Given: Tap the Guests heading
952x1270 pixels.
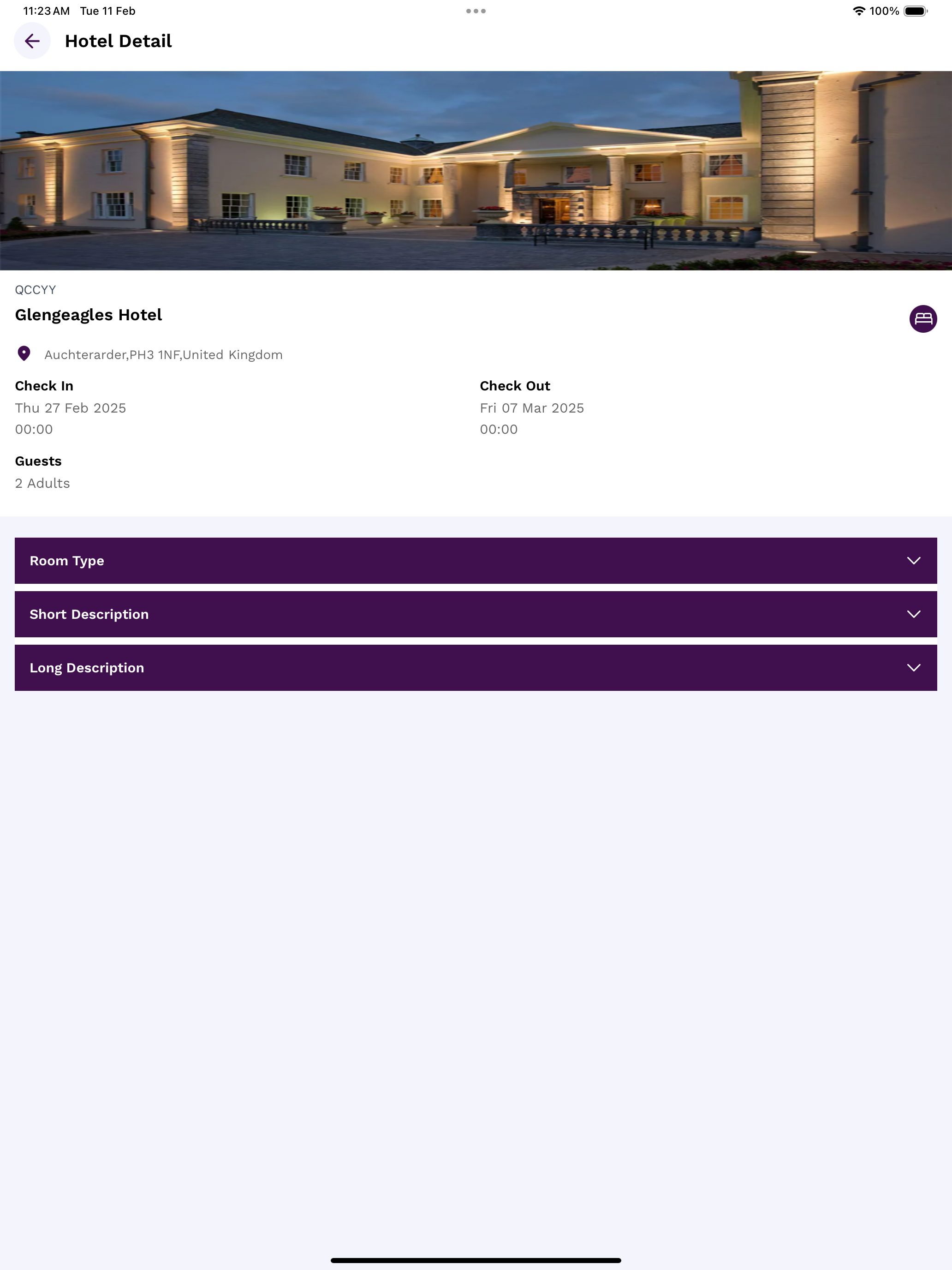Looking at the screenshot, I should 38,461.
